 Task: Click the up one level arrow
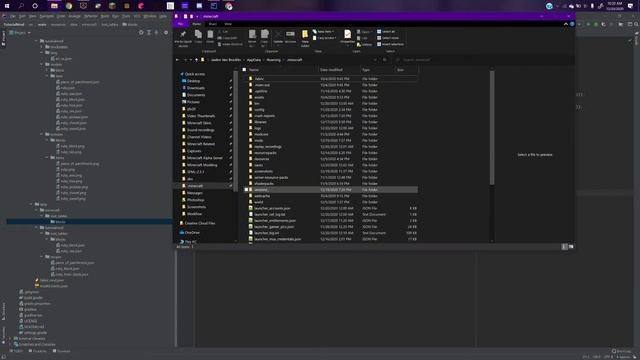pos(196,60)
